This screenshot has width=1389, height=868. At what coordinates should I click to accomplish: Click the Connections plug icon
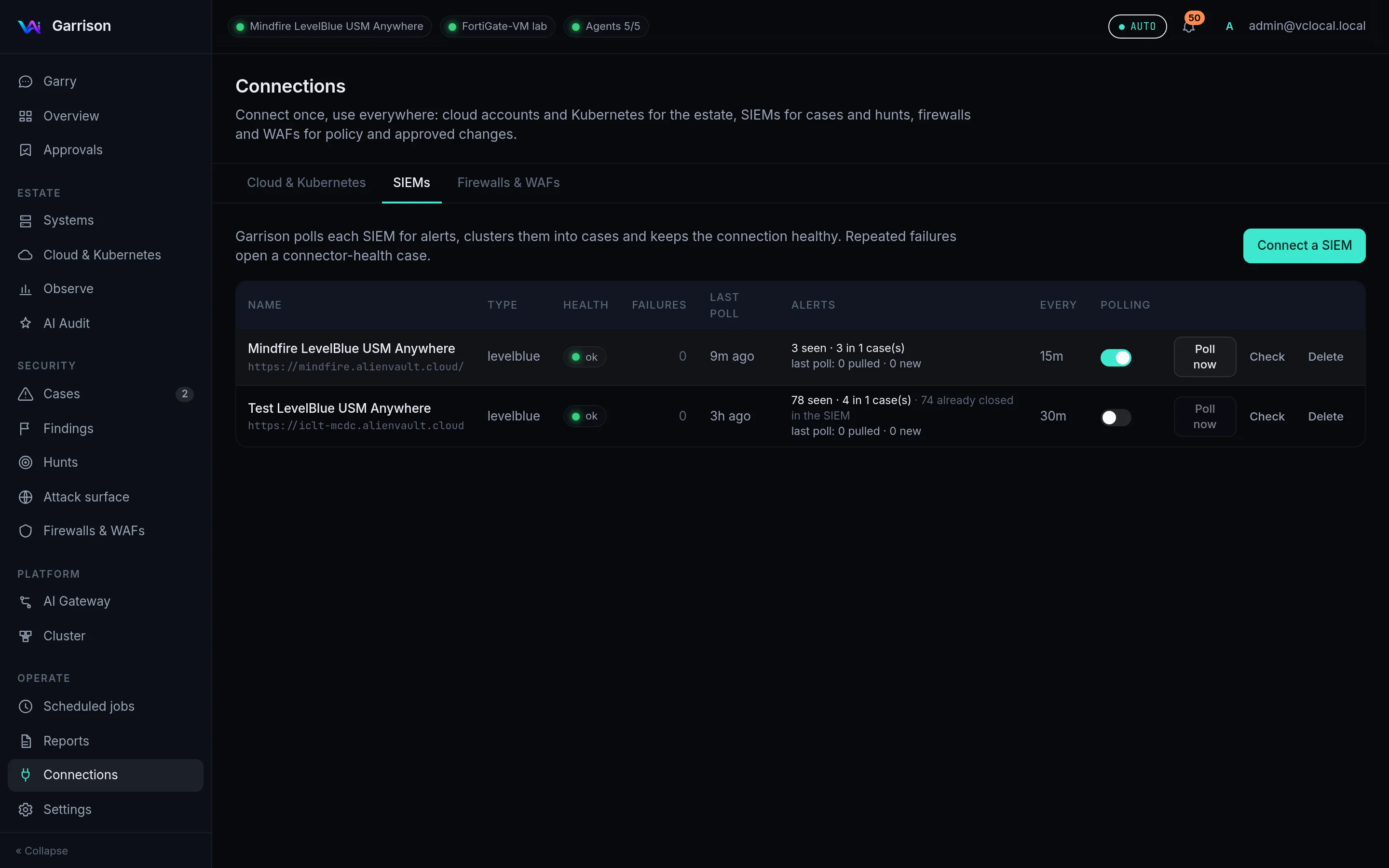[x=25, y=775]
